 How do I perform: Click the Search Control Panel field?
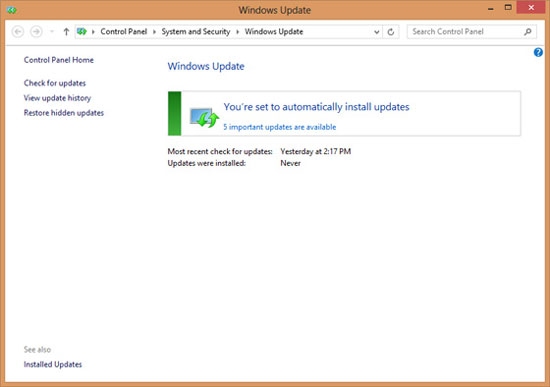coord(467,32)
